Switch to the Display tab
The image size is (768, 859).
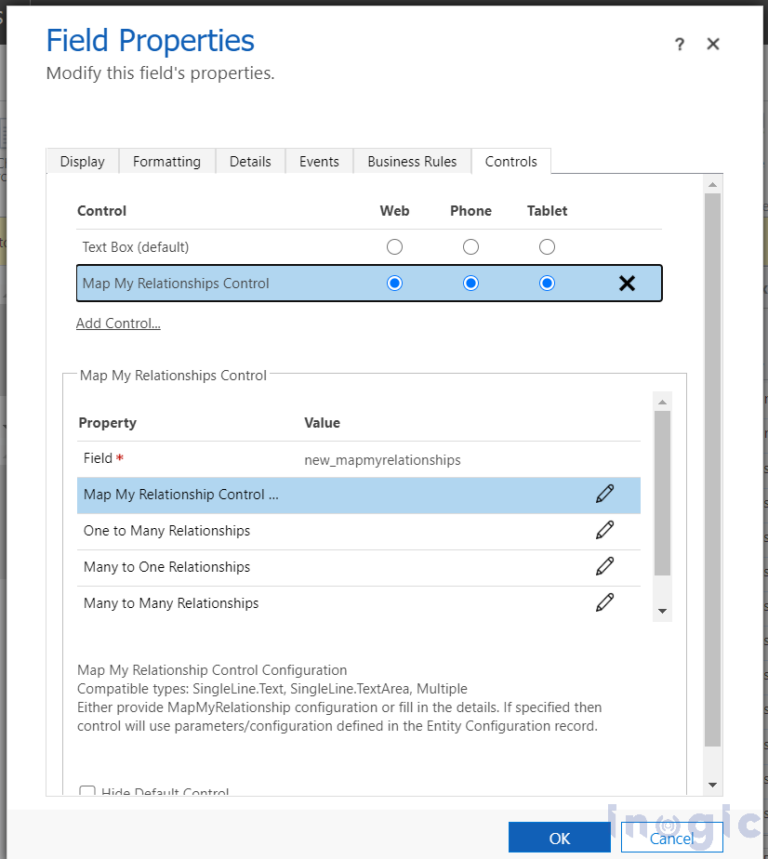(82, 162)
